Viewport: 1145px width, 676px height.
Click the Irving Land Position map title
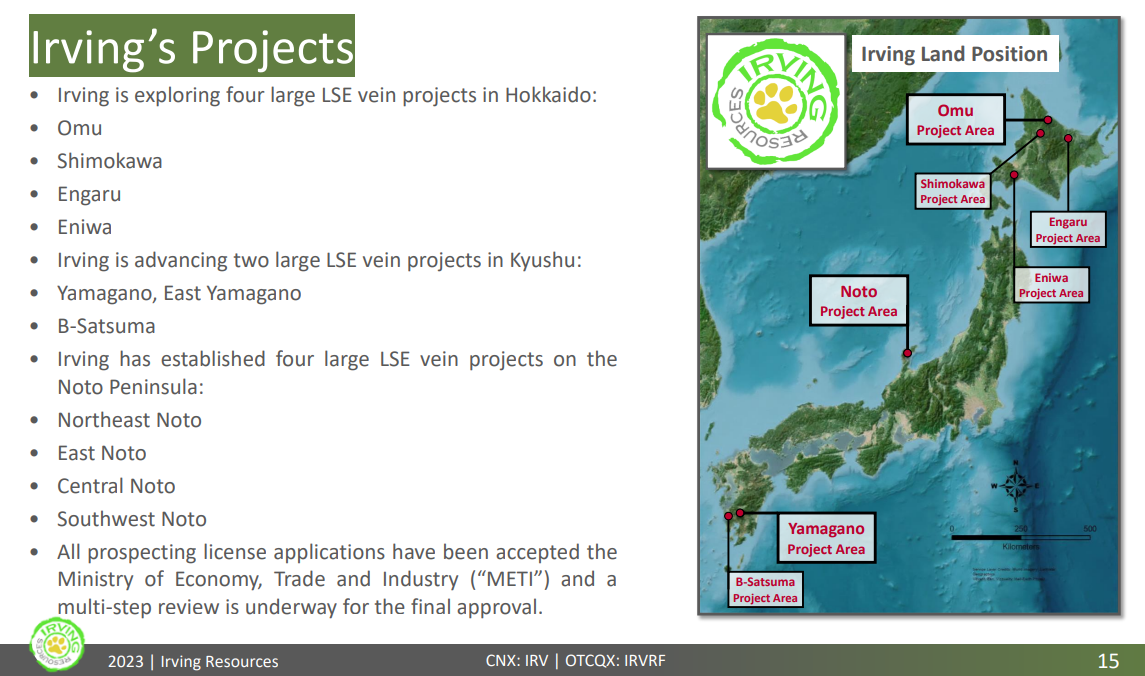click(x=954, y=53)
